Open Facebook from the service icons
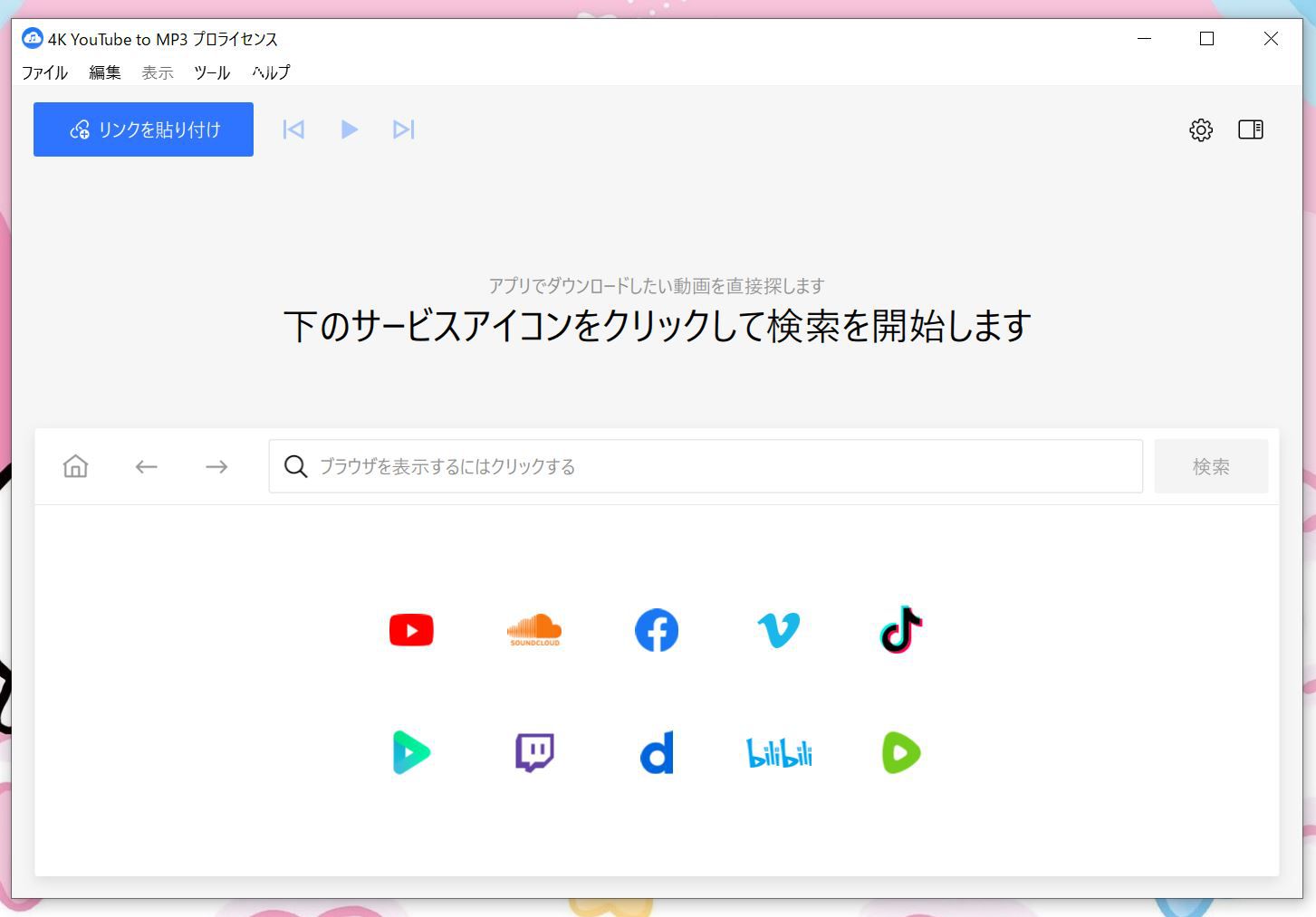 click(x=656, y=630)
